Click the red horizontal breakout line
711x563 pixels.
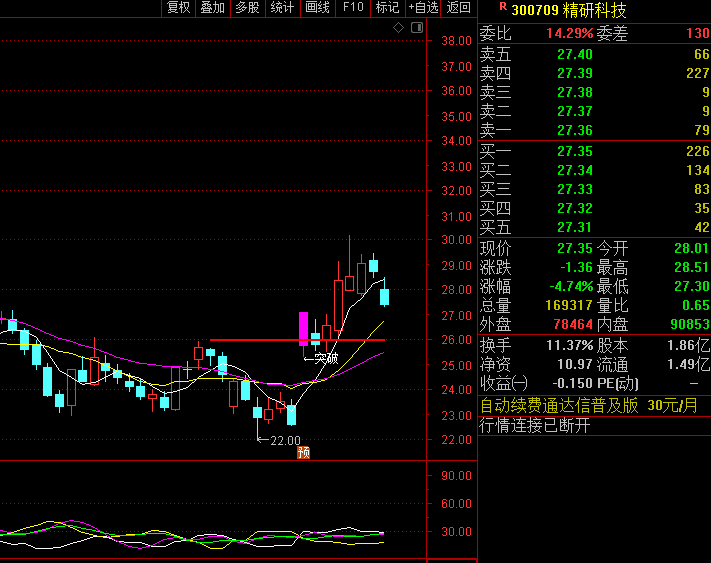[297, 340]
